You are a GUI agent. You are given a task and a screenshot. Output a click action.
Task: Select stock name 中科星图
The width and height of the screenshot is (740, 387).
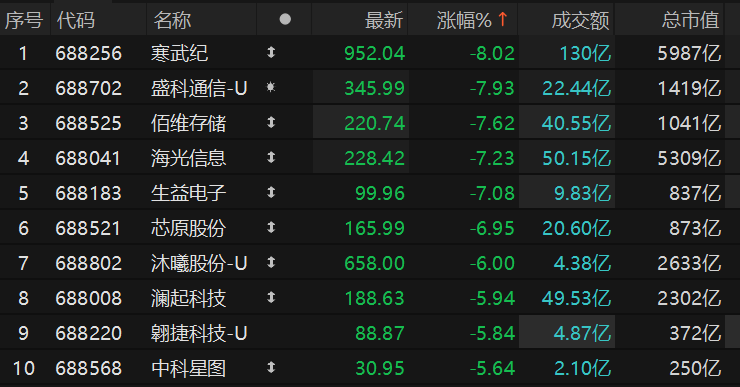coord(189,368)
